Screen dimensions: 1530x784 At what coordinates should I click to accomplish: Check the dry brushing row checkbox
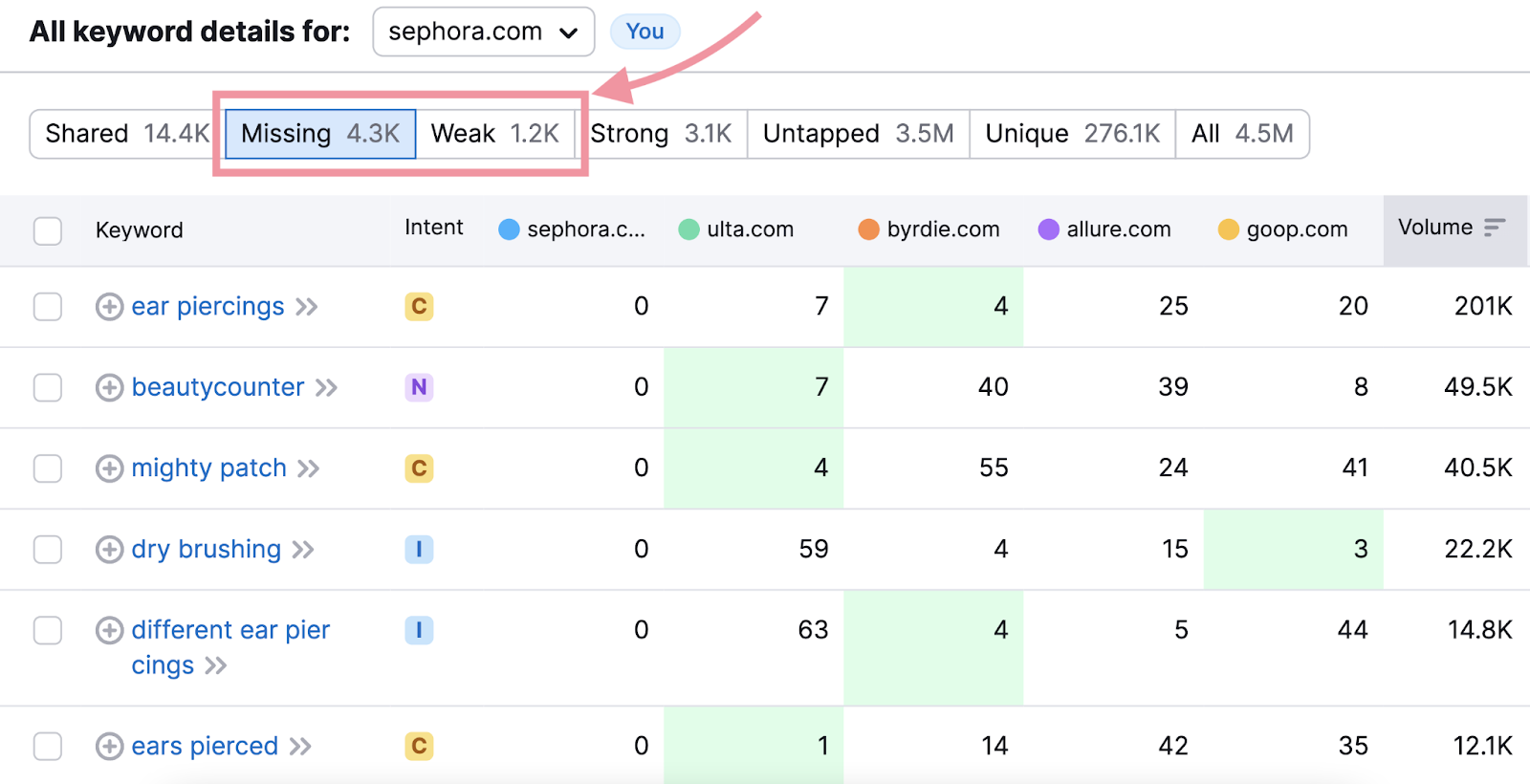pyautogui.click(x=48, y=550)
